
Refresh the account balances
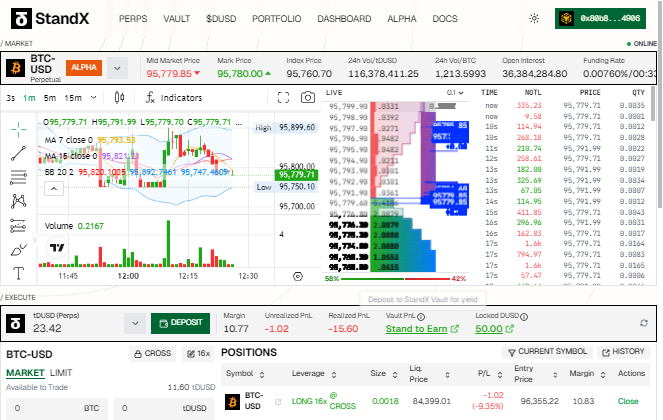point(644,323)
